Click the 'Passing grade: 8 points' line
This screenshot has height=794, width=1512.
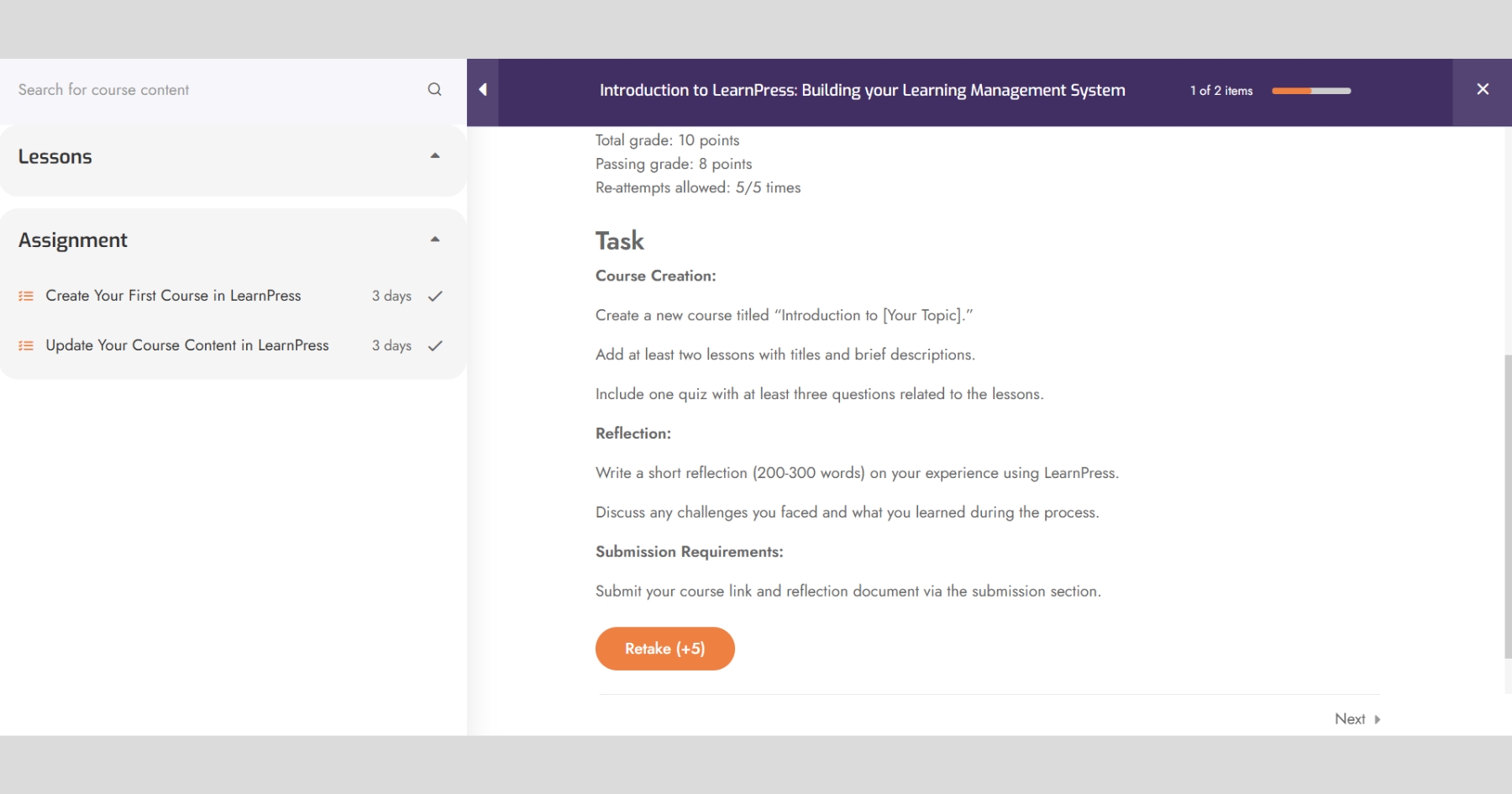(x=674, y=164)
